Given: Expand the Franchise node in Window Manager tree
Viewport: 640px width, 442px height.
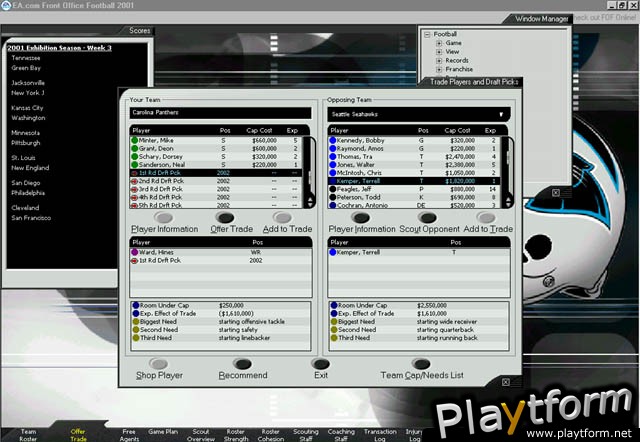Looking at the screenshot, I should point(439,69).
